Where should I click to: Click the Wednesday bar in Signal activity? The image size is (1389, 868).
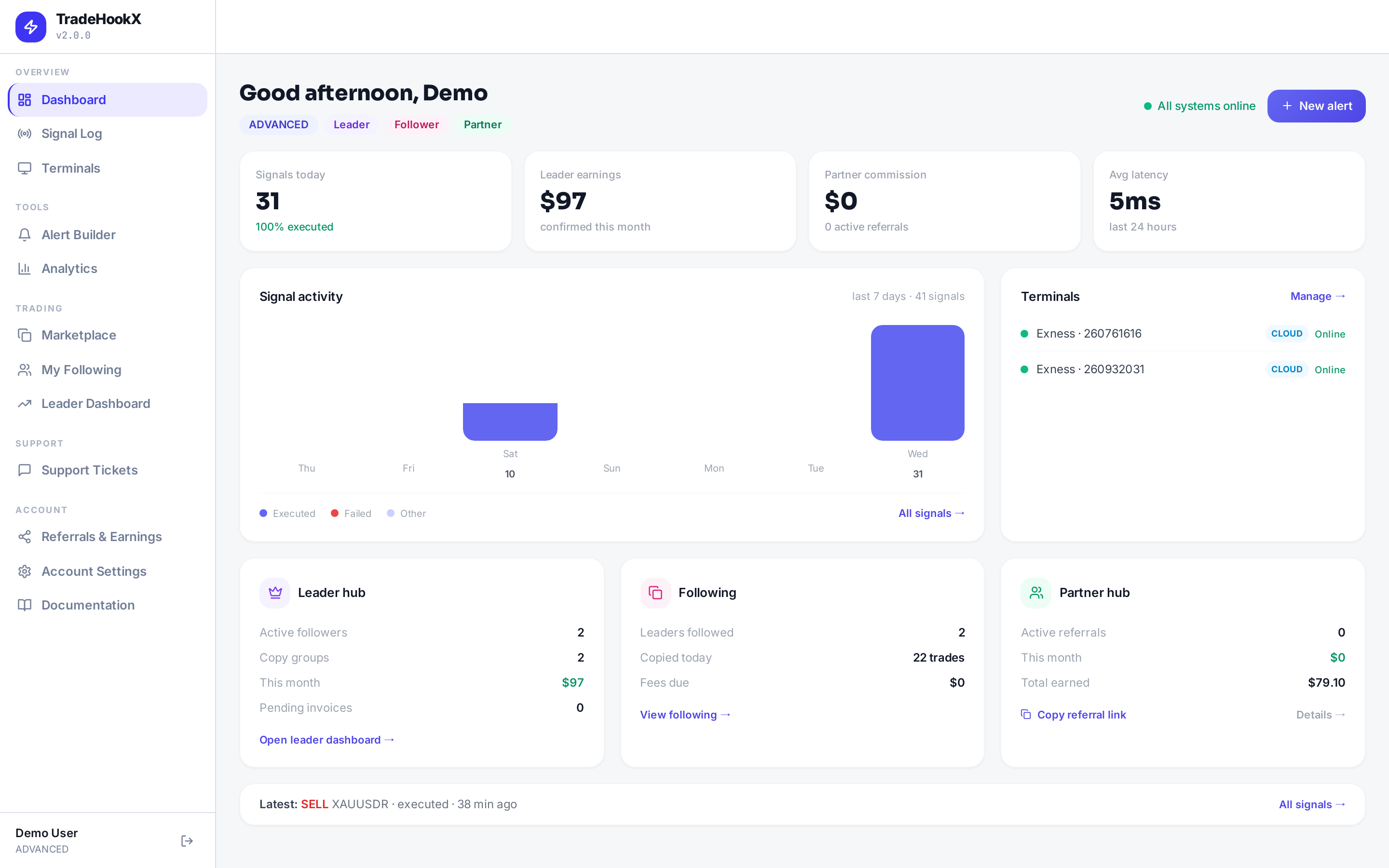pos(917,383)
